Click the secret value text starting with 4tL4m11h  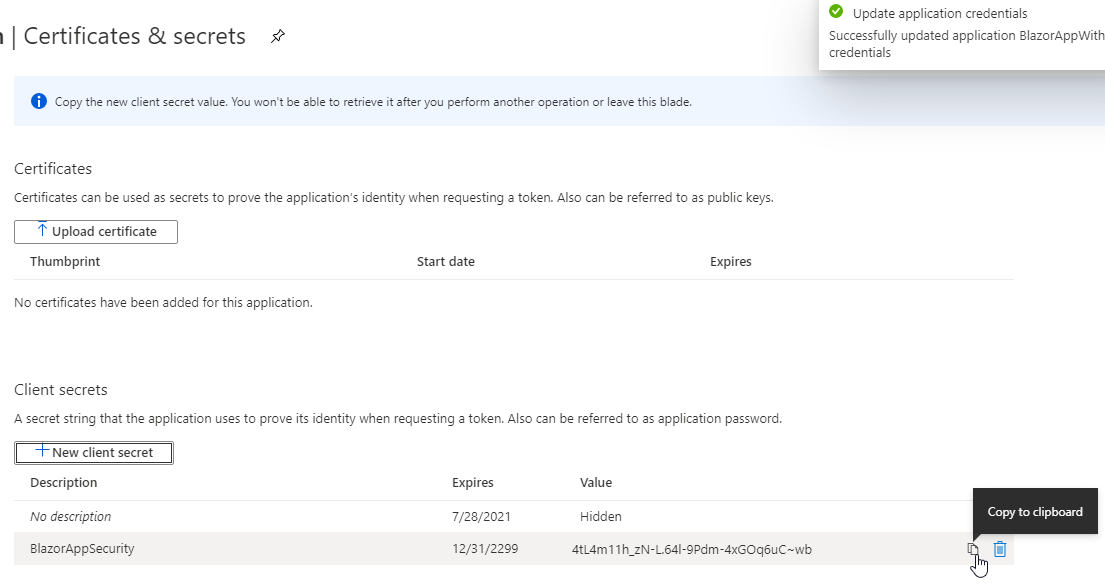[x=691, y=549]
